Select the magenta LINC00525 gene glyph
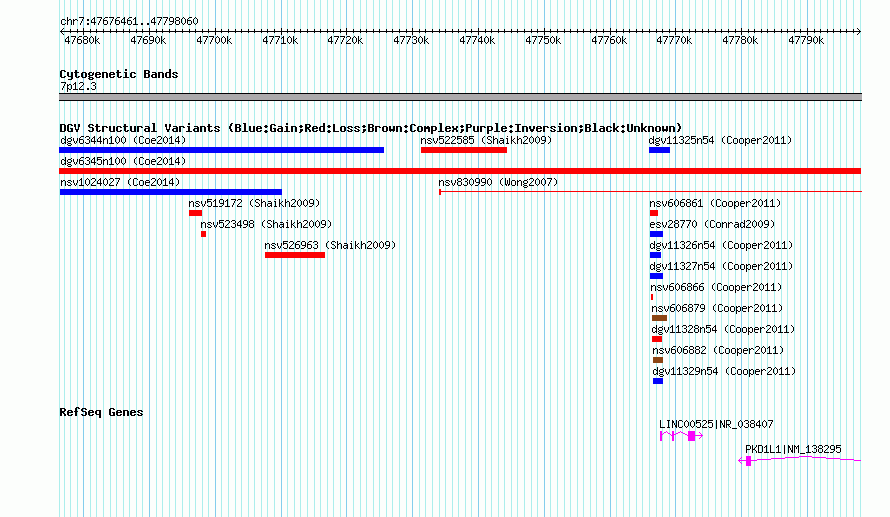 pyautogui.click(x=681, y=436)
